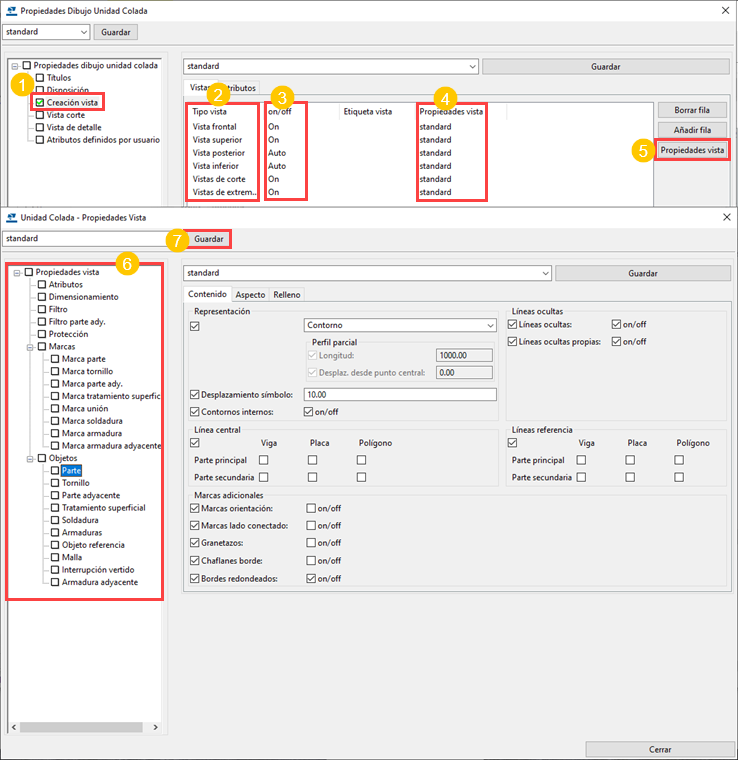Collapse the Marcas tree node
Viewport: 738px width, 760px height.
(x=30, y=347)
